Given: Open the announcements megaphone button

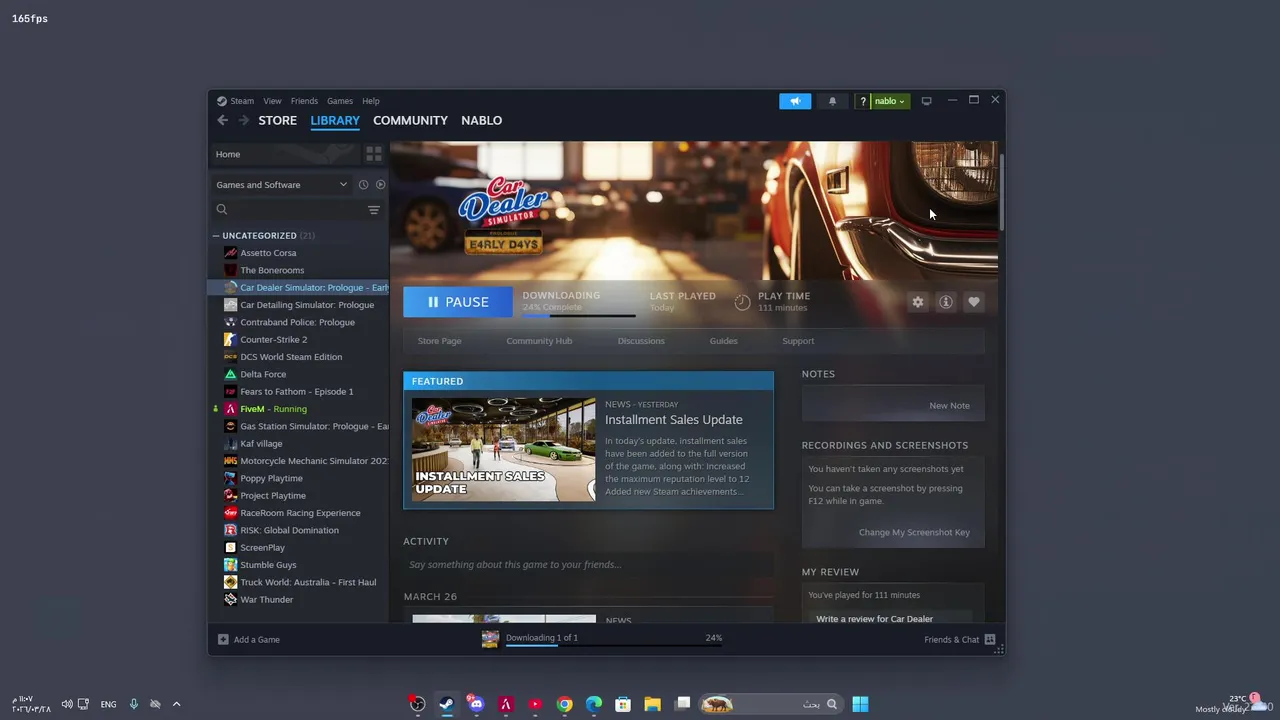Looking at the screenshot, I should coord(795,101).
